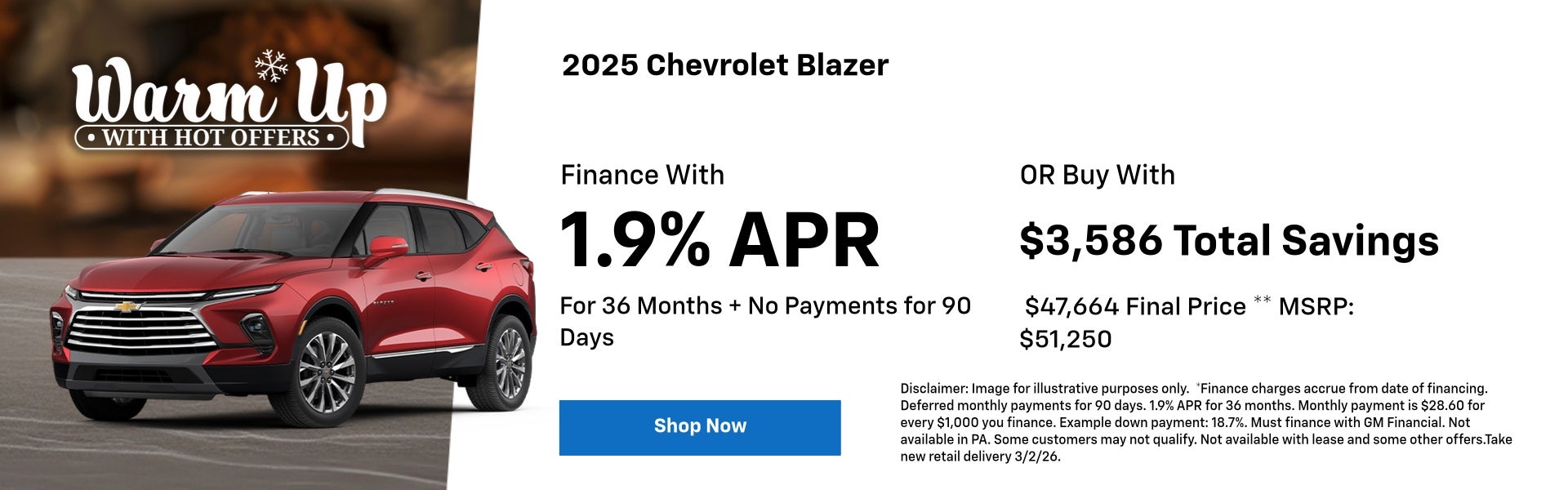Click the Blazer badge on the front door

click(384, 302)
